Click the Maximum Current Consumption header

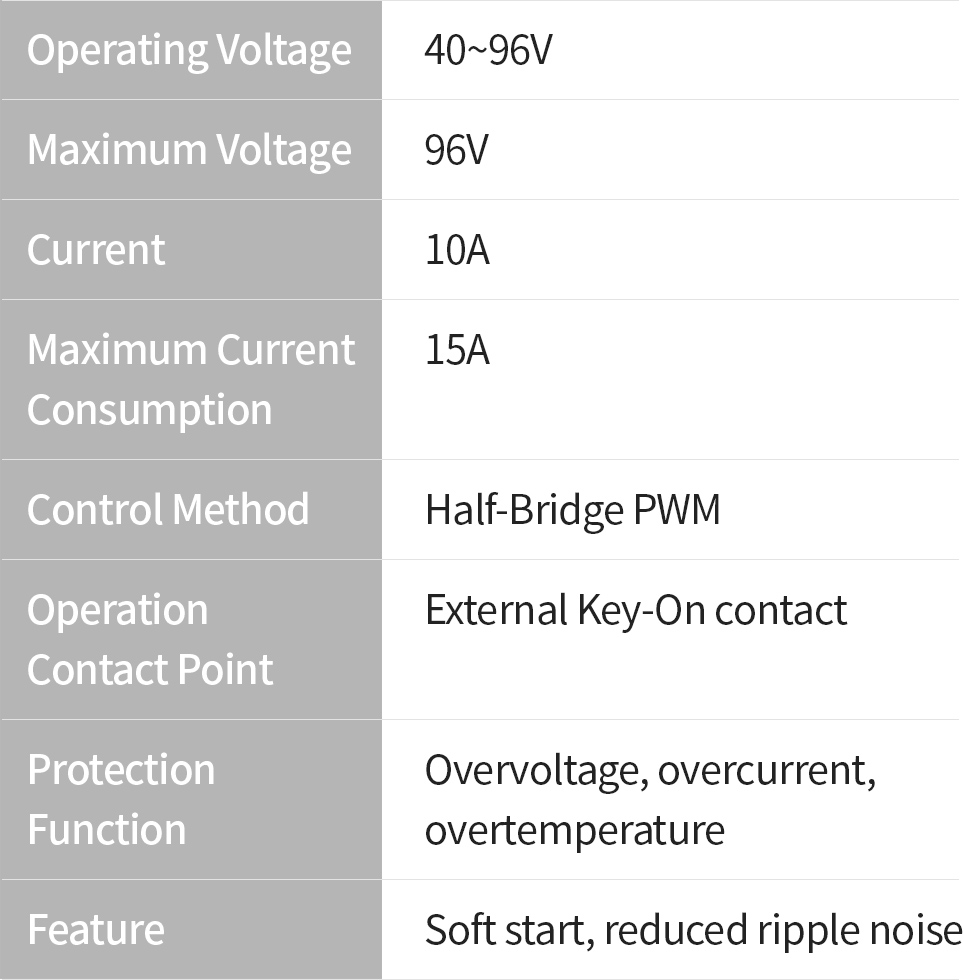(x=190, y=379)
